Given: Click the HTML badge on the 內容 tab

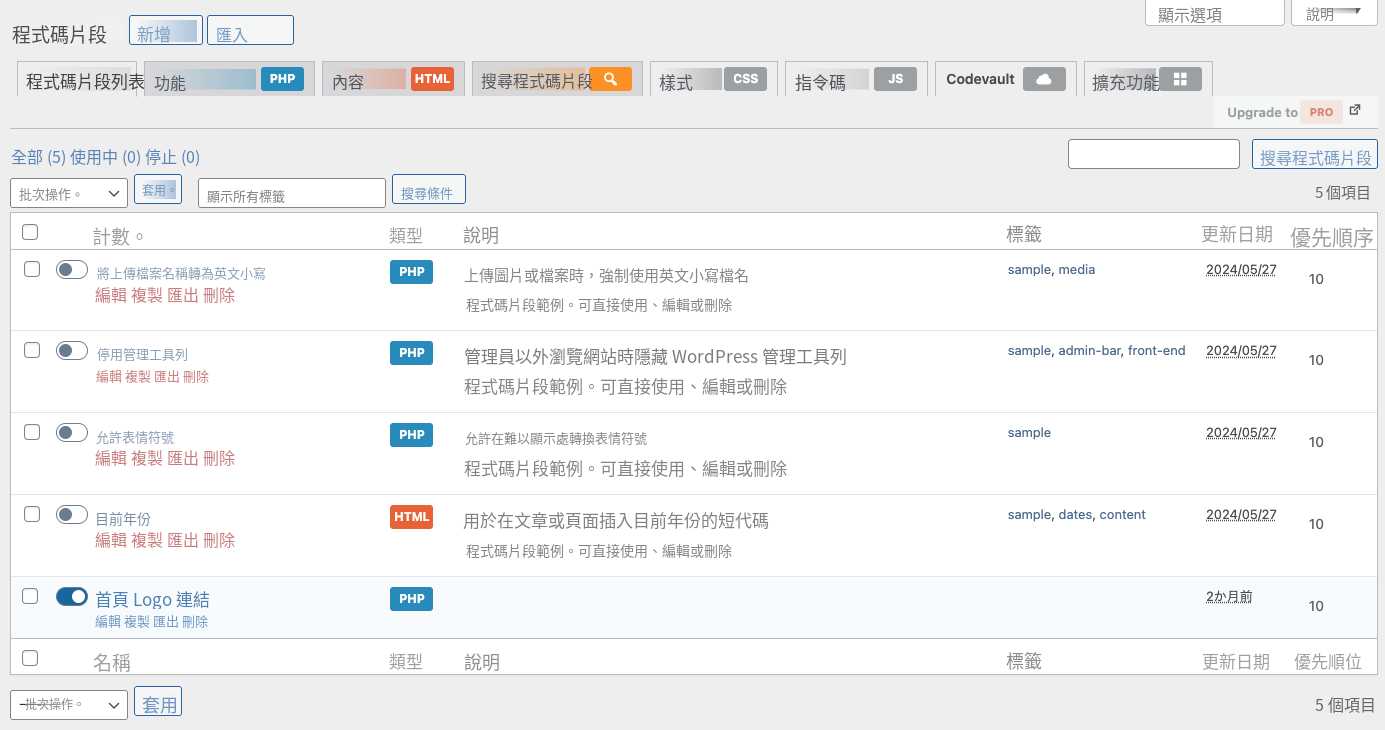Looking at the screenshot, I should pyautogui.click(x=432, y=79).
